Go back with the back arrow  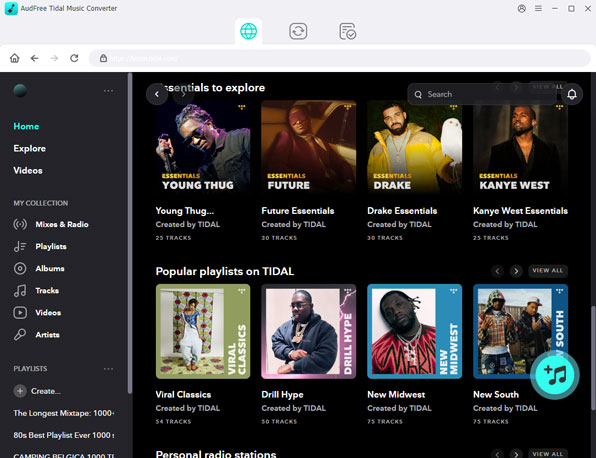[x=35, y=58]
